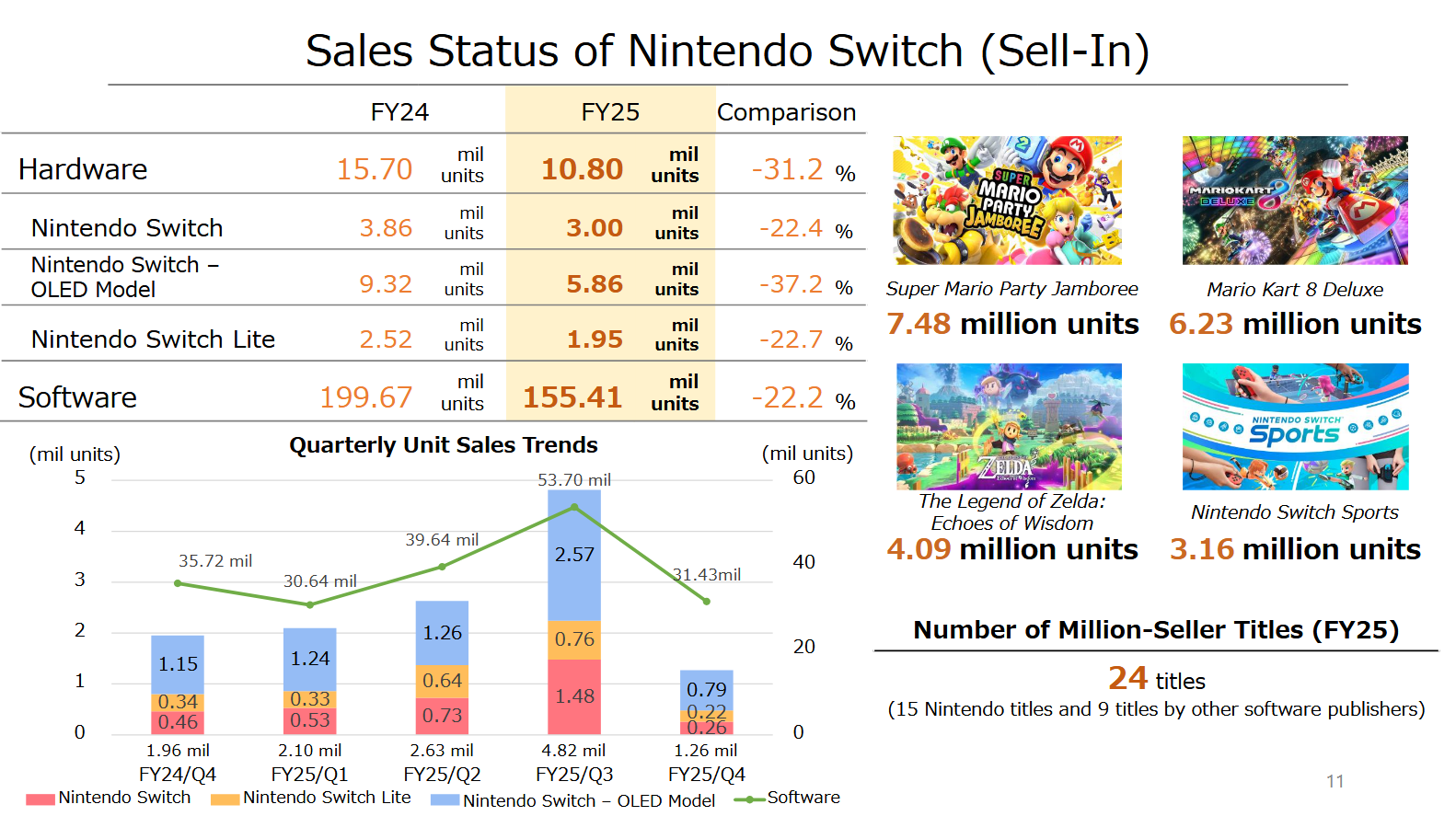Screen dimensions: 1456x816
Task: Click the Quarterly Unit Sales Trends chart title
Action: pos(443,445)
